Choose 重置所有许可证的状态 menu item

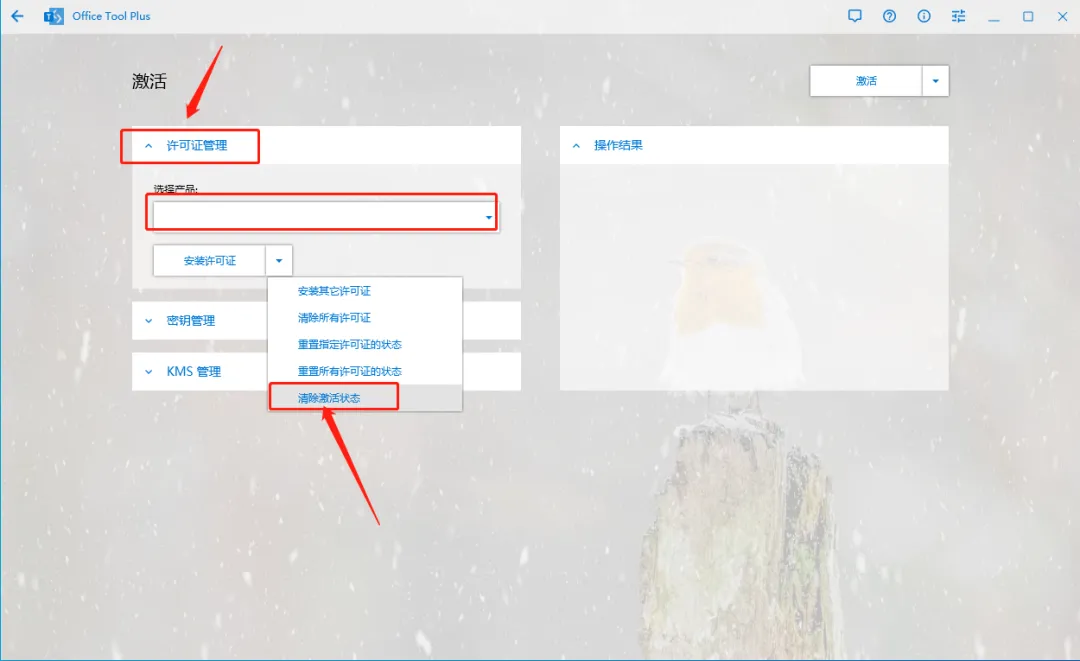[365, 371]
